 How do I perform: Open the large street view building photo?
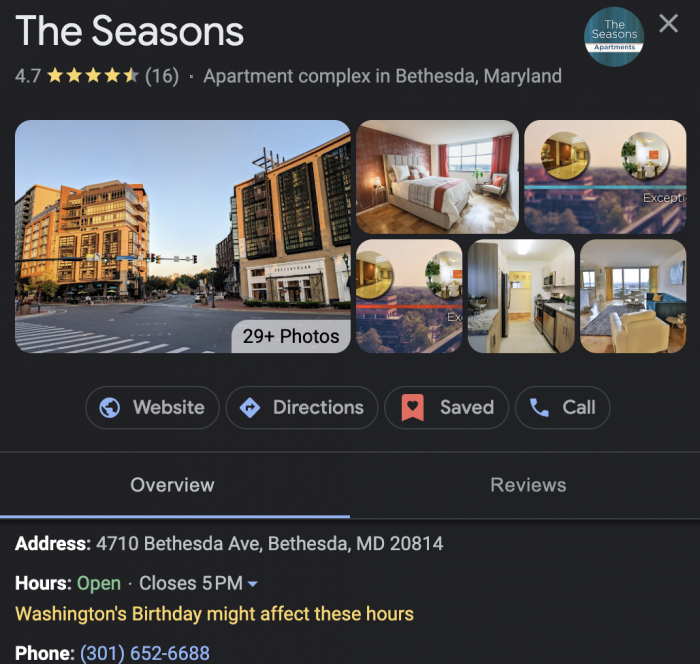point(183,236)
